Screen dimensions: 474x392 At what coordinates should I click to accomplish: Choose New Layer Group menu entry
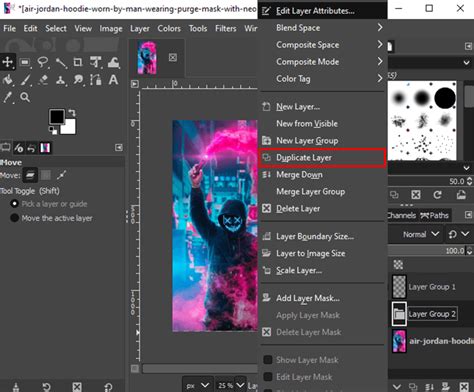322,141
